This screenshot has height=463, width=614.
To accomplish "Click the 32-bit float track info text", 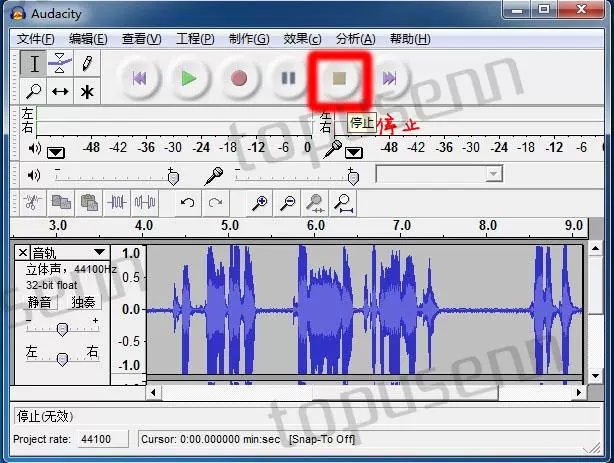I will (52, 285).
